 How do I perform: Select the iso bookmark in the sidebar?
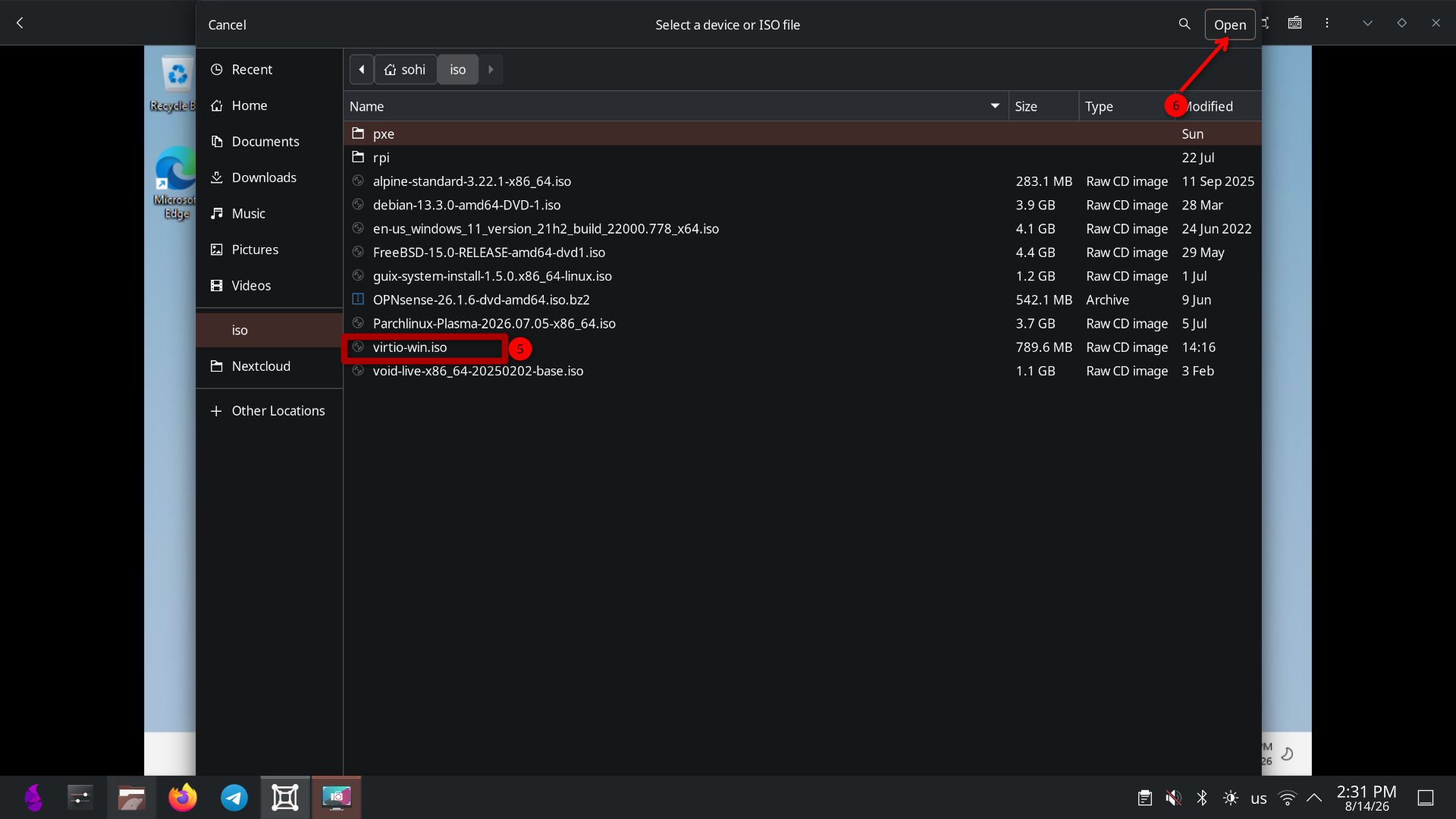coord(269,330)
